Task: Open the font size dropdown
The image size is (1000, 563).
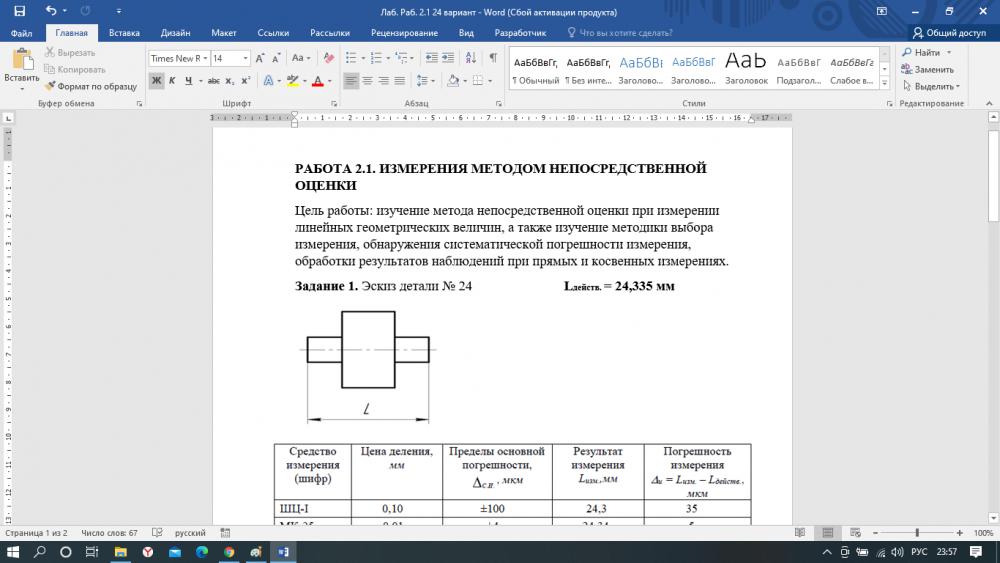Action: [246, 58]
